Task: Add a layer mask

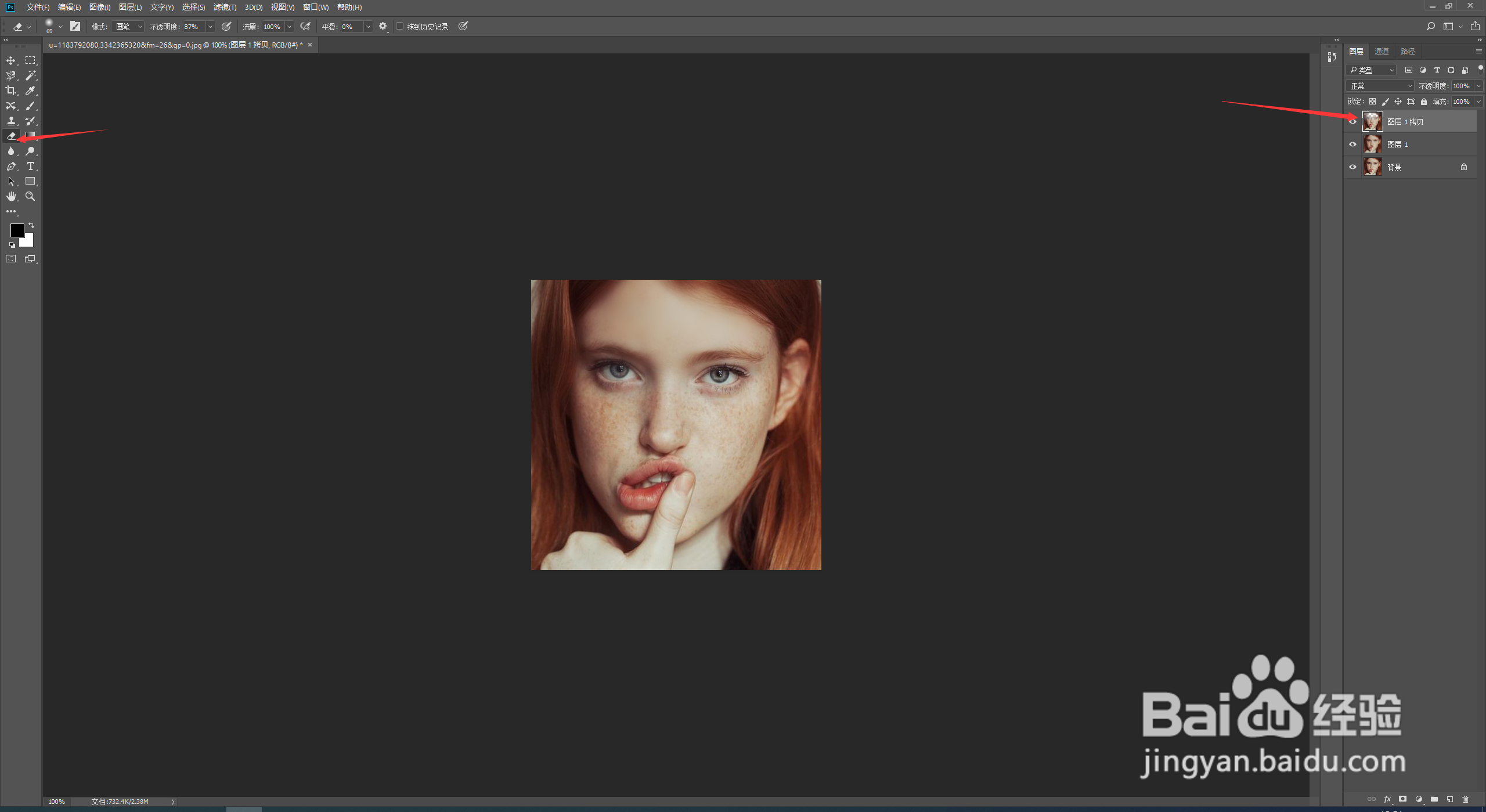Action: [x=1403, y=799]
